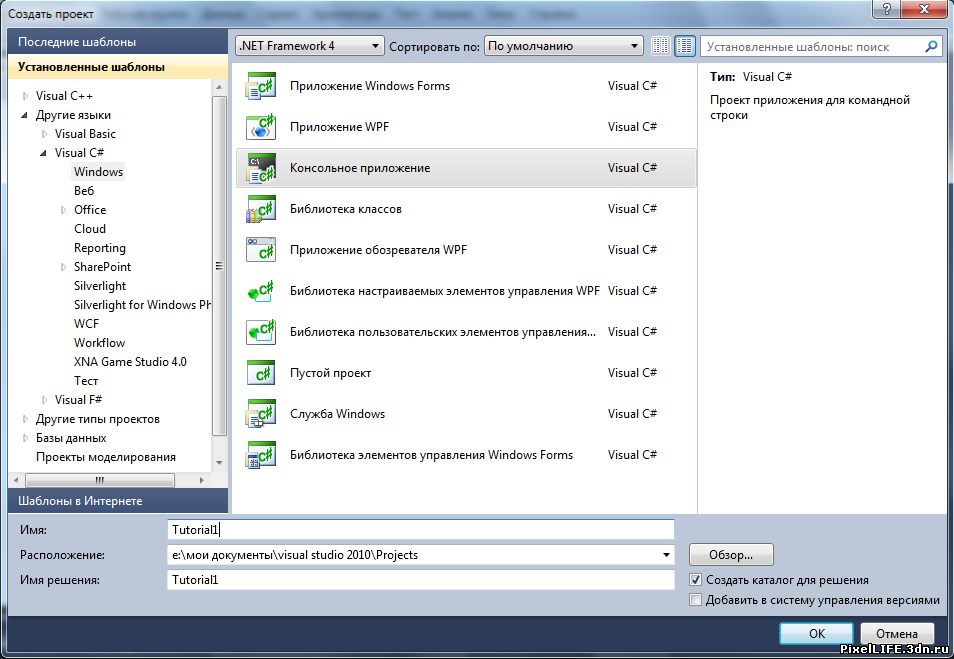Screen dimensions: 954x659
Task: Click the OK button
Action: pos(816,633)
